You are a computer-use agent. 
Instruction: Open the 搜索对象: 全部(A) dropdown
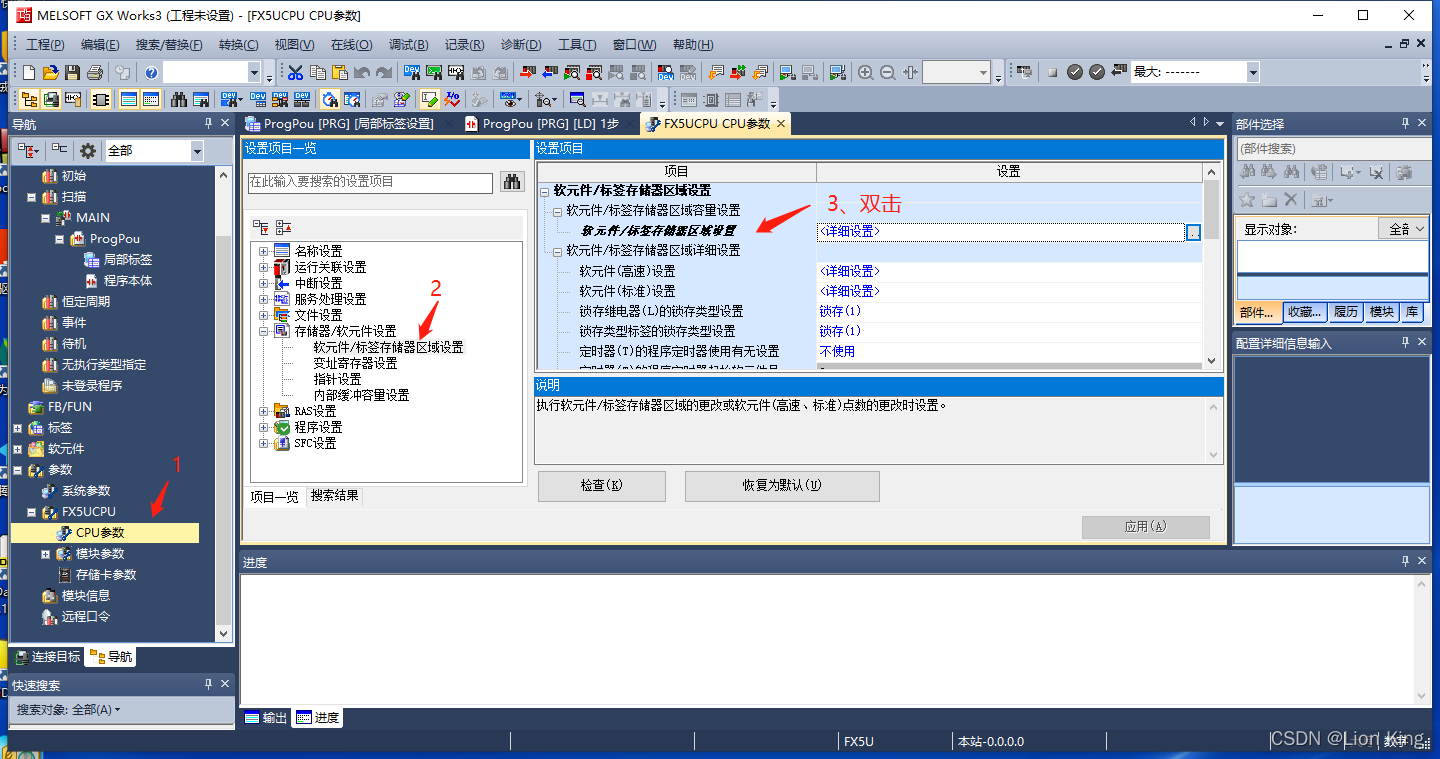(69, 709)
